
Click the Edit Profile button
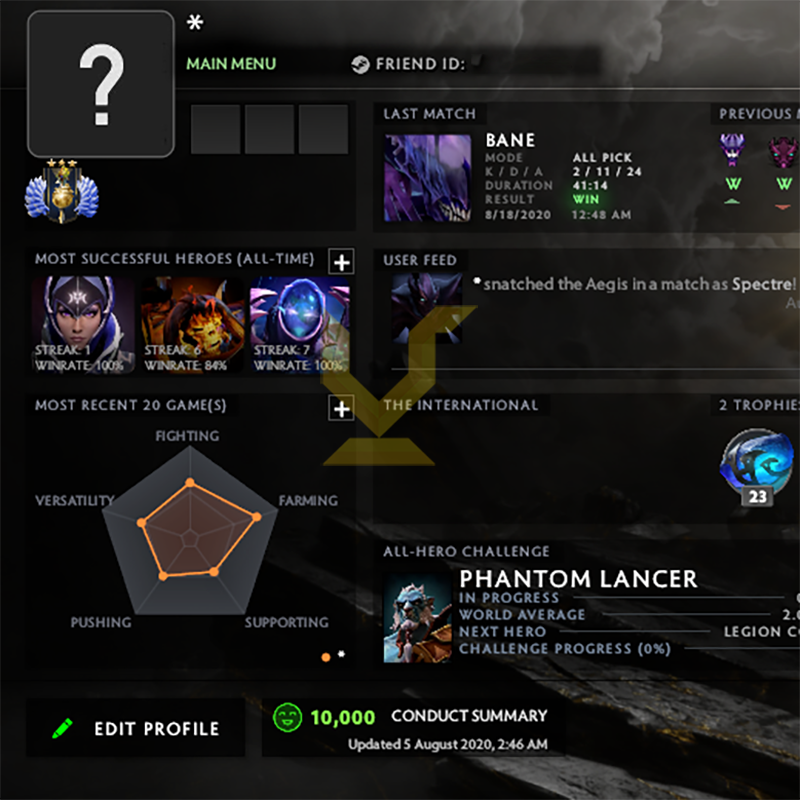tap(136, 728)
